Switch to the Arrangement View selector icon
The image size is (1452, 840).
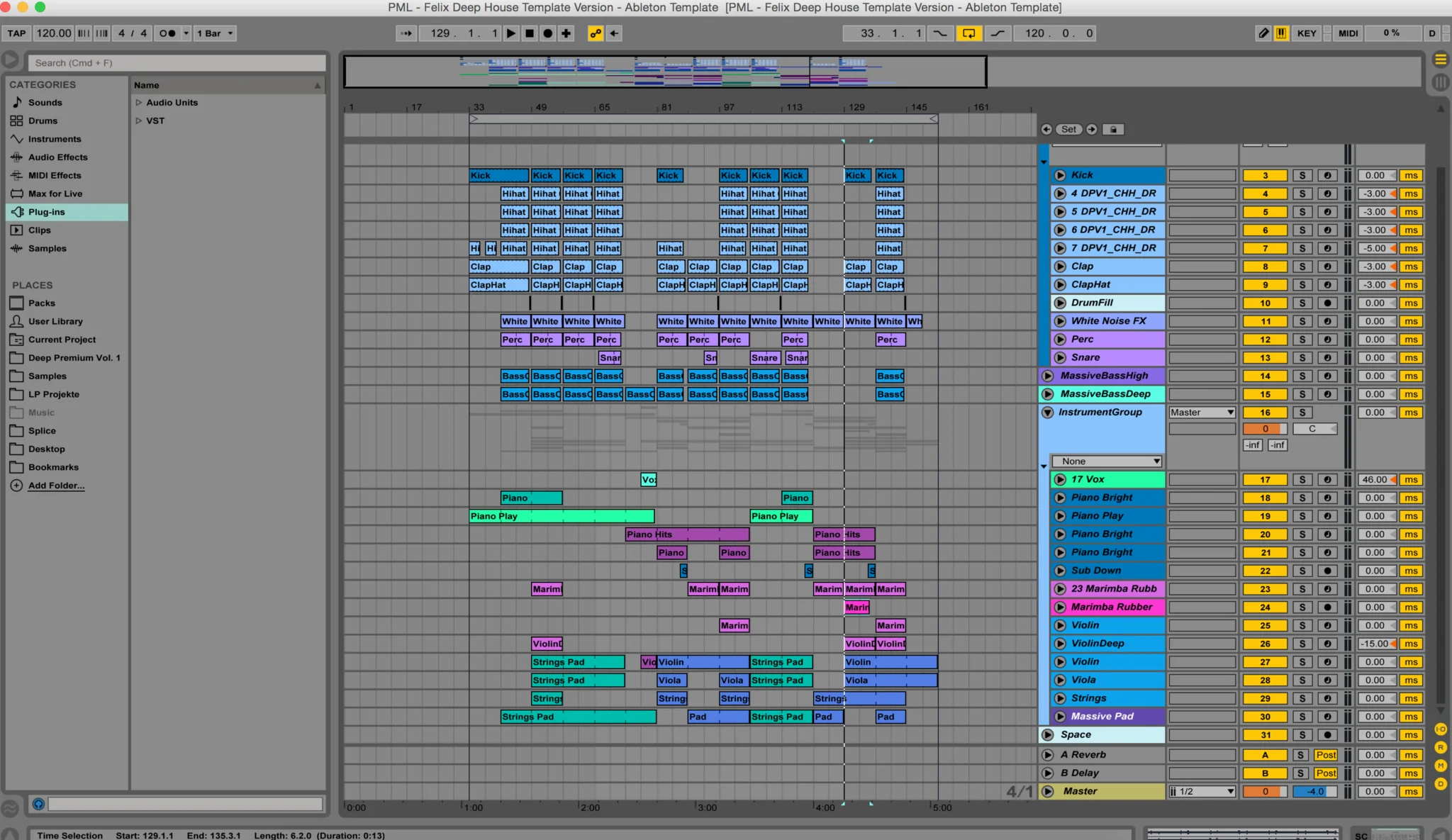pyautogui.click(x=1441, y=59)
